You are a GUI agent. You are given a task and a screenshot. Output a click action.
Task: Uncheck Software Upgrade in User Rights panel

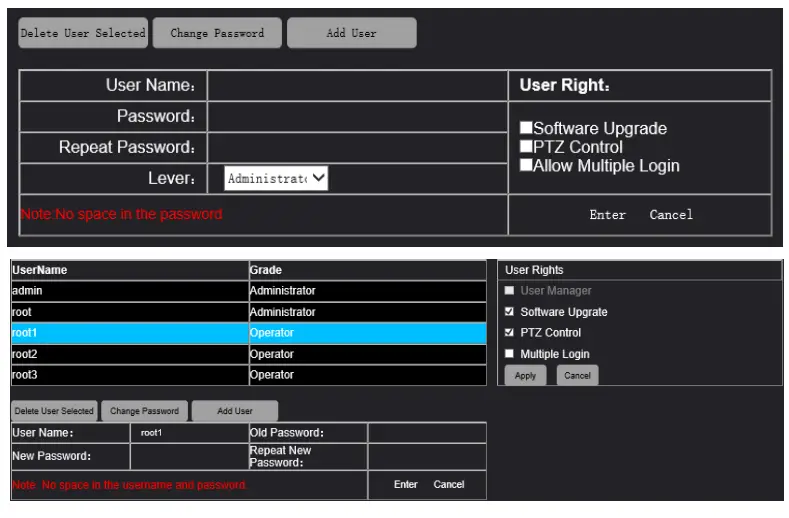tap(509, 312)
